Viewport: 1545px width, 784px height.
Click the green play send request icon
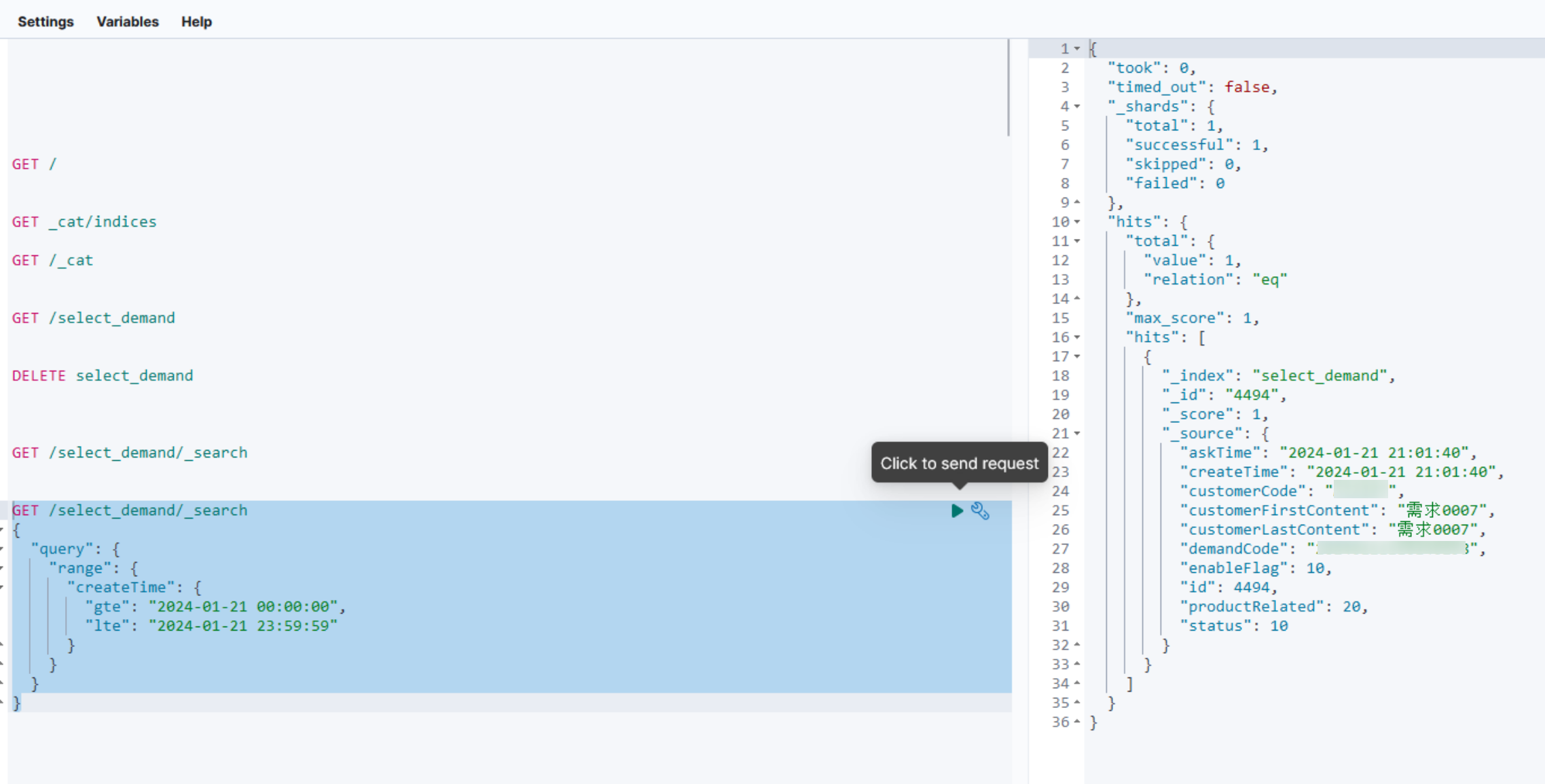[957, 511]
